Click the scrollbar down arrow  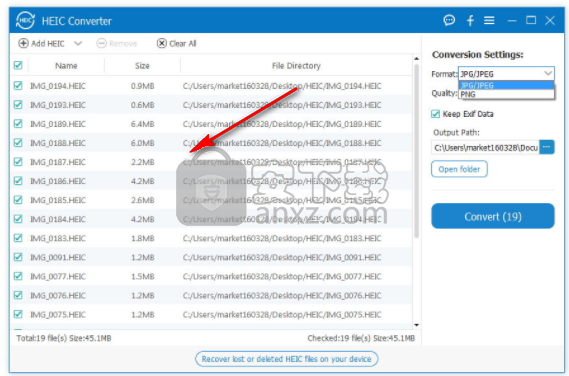click(417, 325)
